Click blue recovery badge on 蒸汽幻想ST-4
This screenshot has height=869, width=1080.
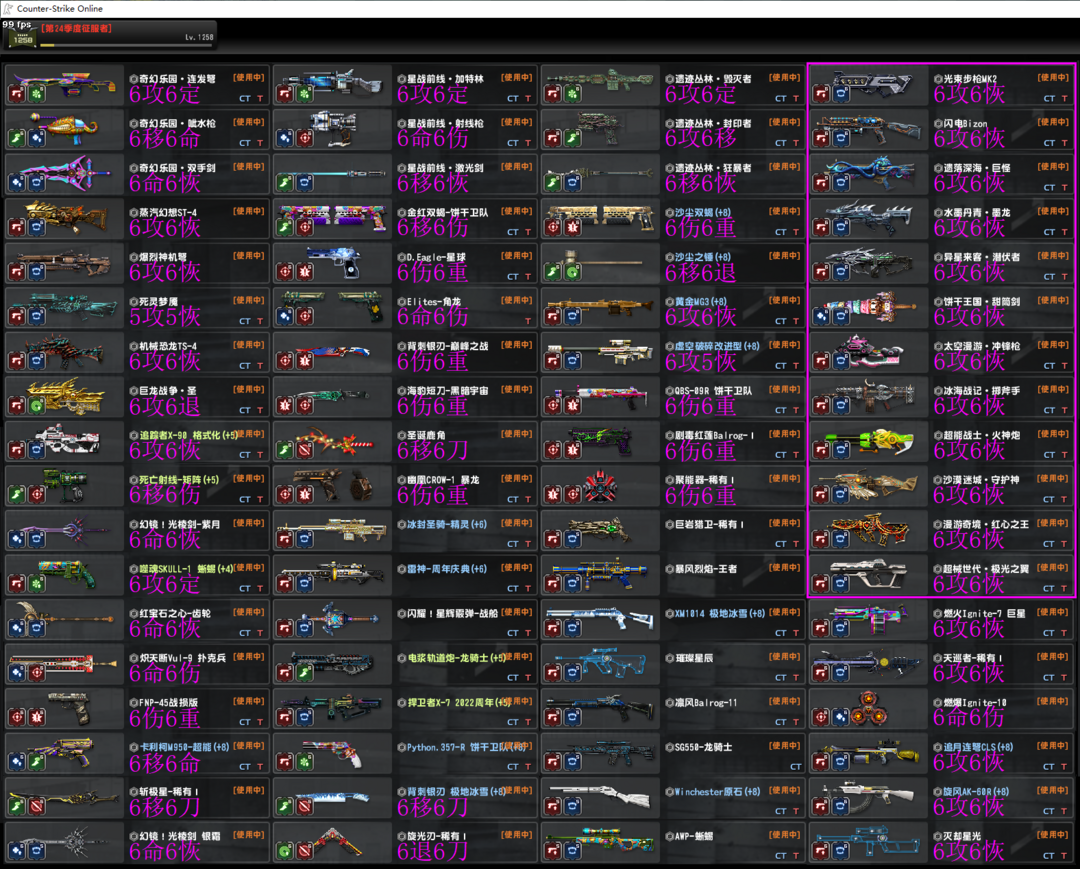[x=36, y=227]
